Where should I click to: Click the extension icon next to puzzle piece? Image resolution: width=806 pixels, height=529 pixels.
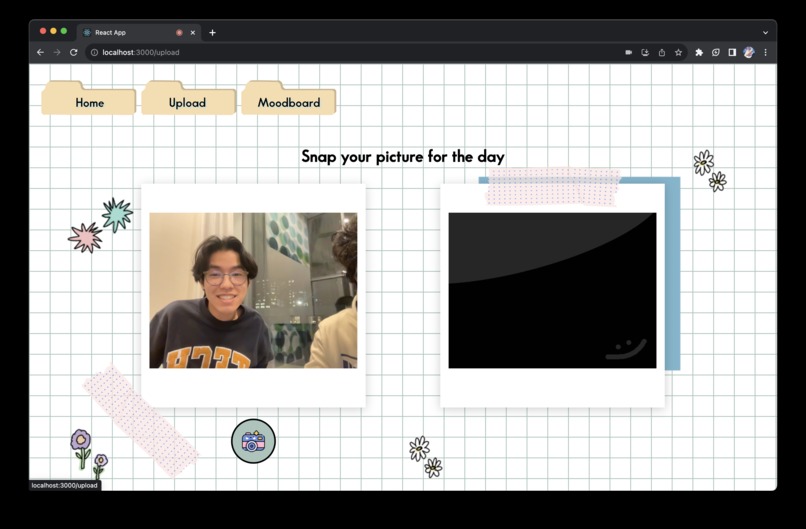coord(716,52)
